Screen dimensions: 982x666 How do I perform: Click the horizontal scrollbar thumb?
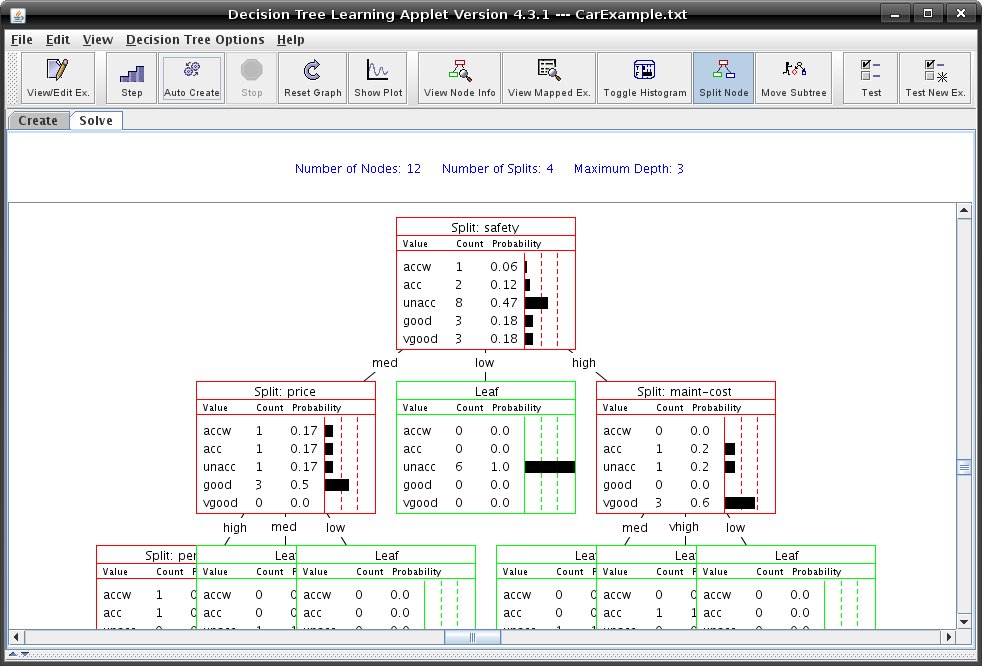(472, 637)
